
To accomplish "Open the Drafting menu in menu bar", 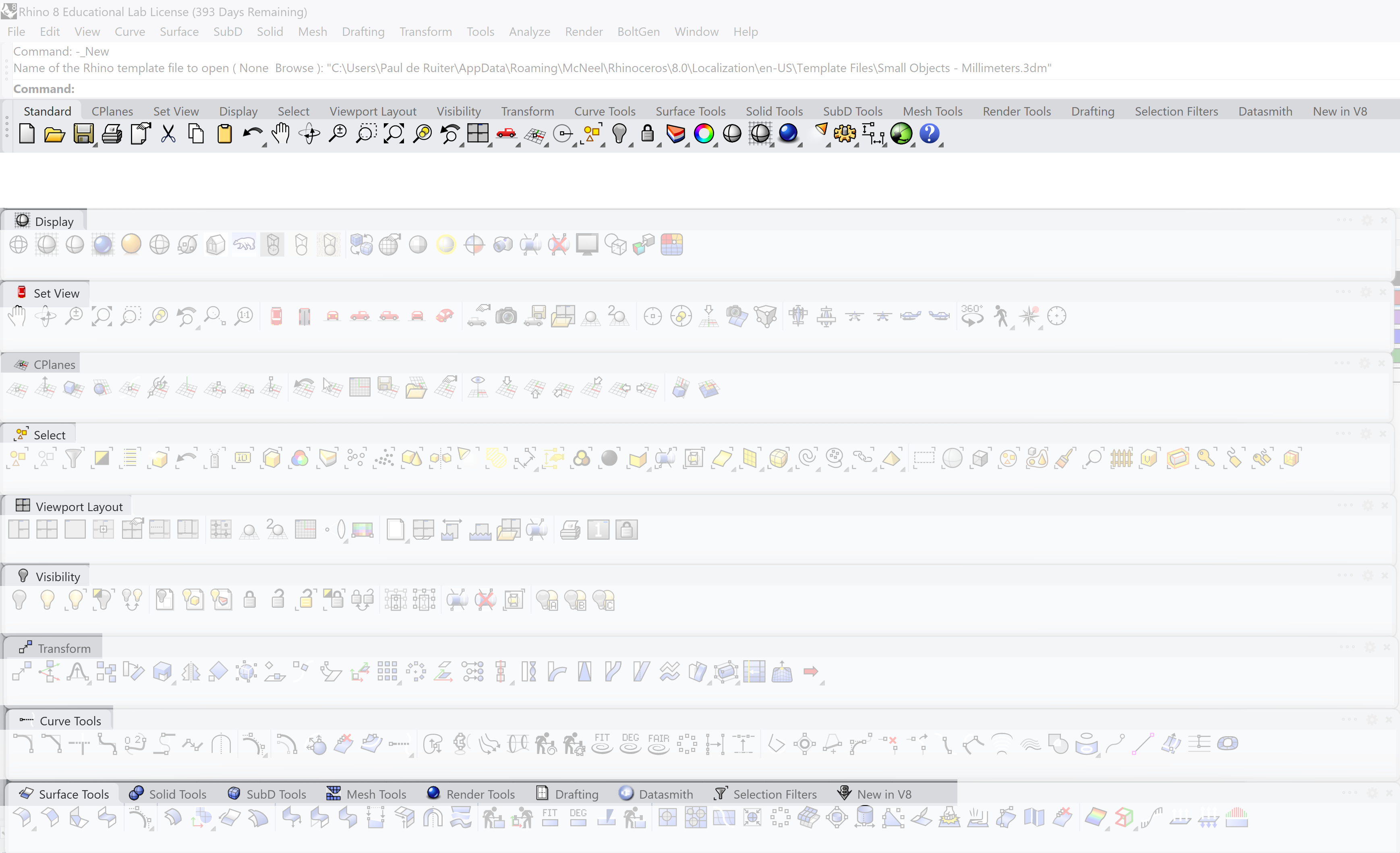I will [x=363, y=32].
